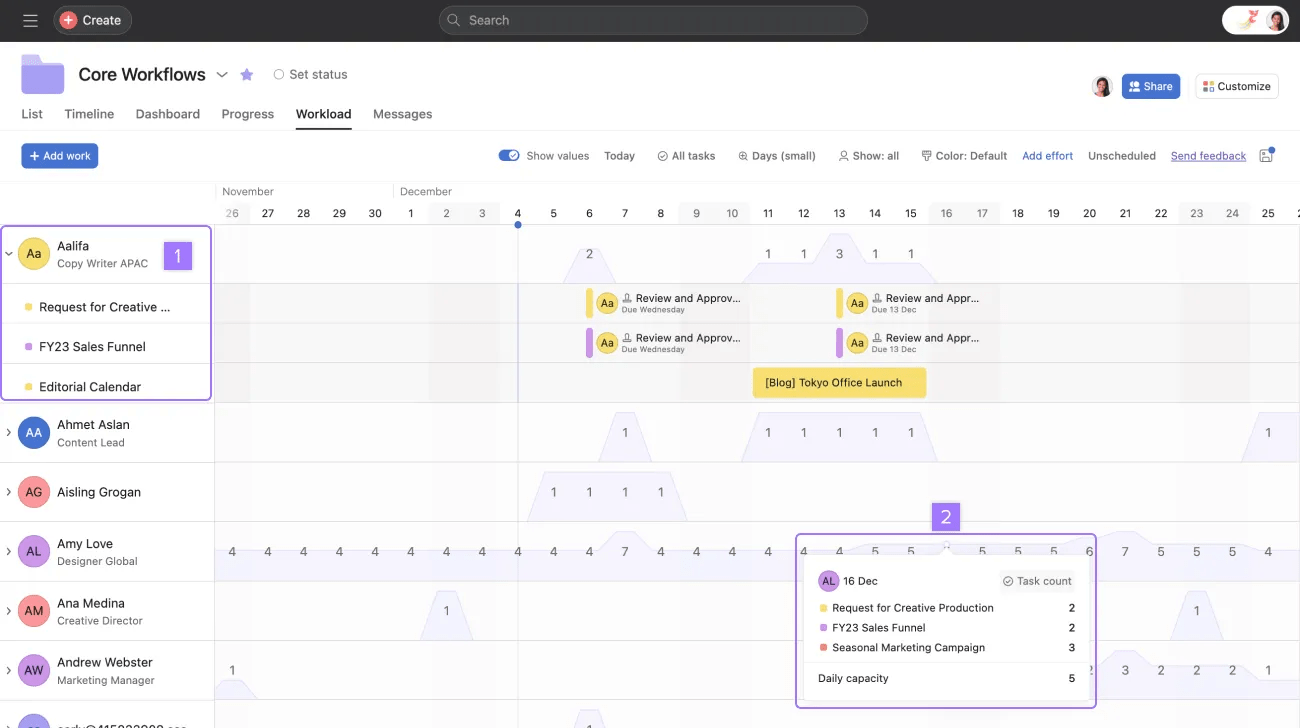Click the "Days (small)" zoom option
Viewport: 1300px width, 728px height.
coord(776,155)
